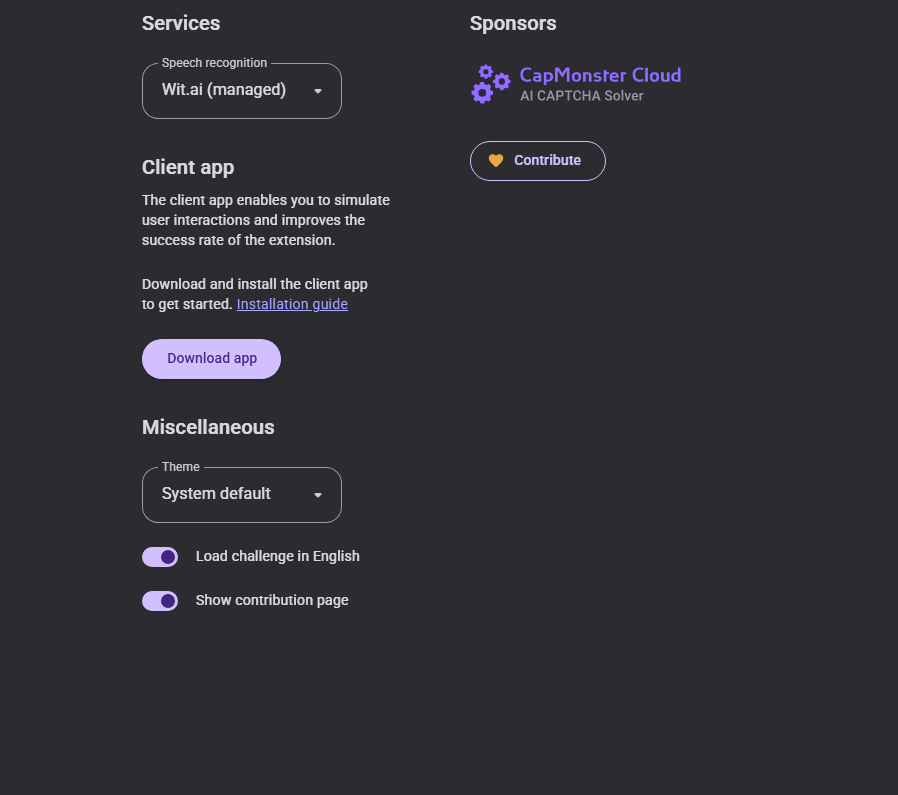The width and height of the screenshot is (898, 795).
Task: Open the Speech recognition dropdown arrow
Action: coord(318,91)
